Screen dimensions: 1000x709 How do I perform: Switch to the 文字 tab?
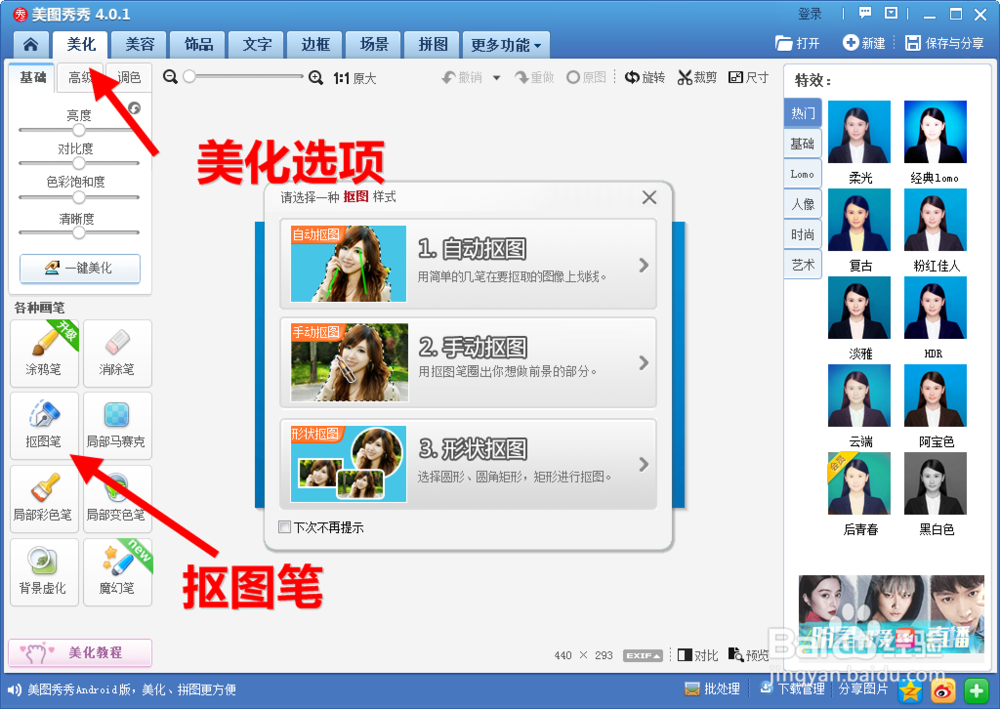point(257,45)
